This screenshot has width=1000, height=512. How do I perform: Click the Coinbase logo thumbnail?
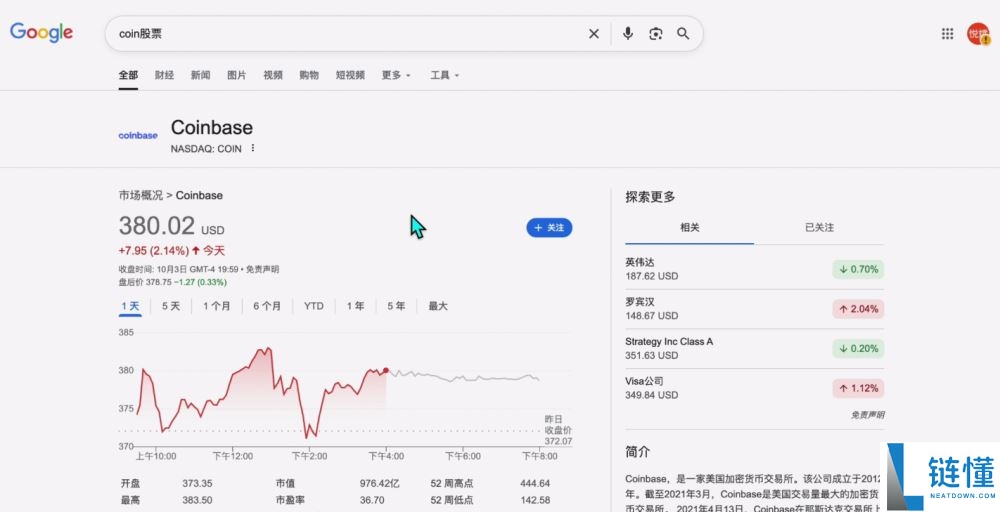coord(138,135)
